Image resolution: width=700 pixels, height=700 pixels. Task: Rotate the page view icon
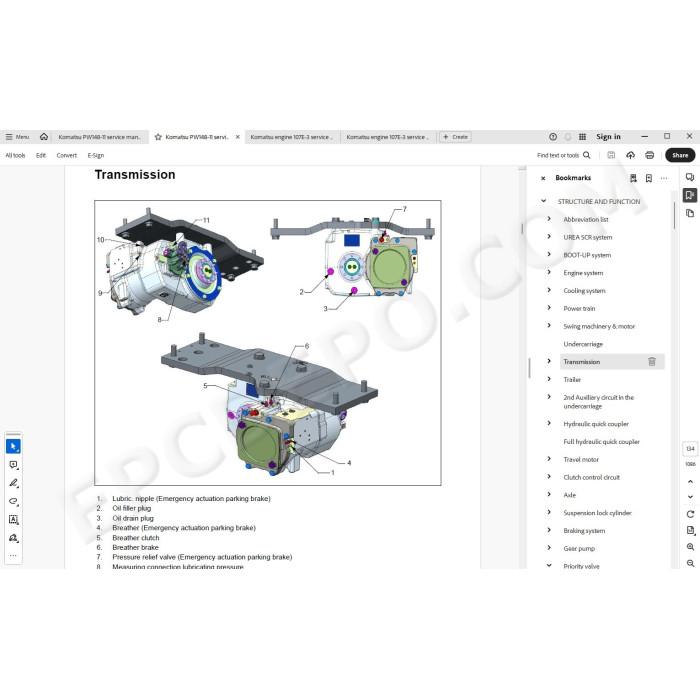(690, 514)
